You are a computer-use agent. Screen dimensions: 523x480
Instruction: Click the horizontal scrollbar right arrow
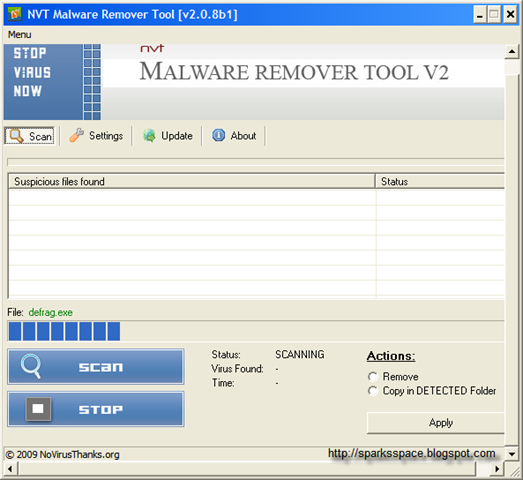497,469
